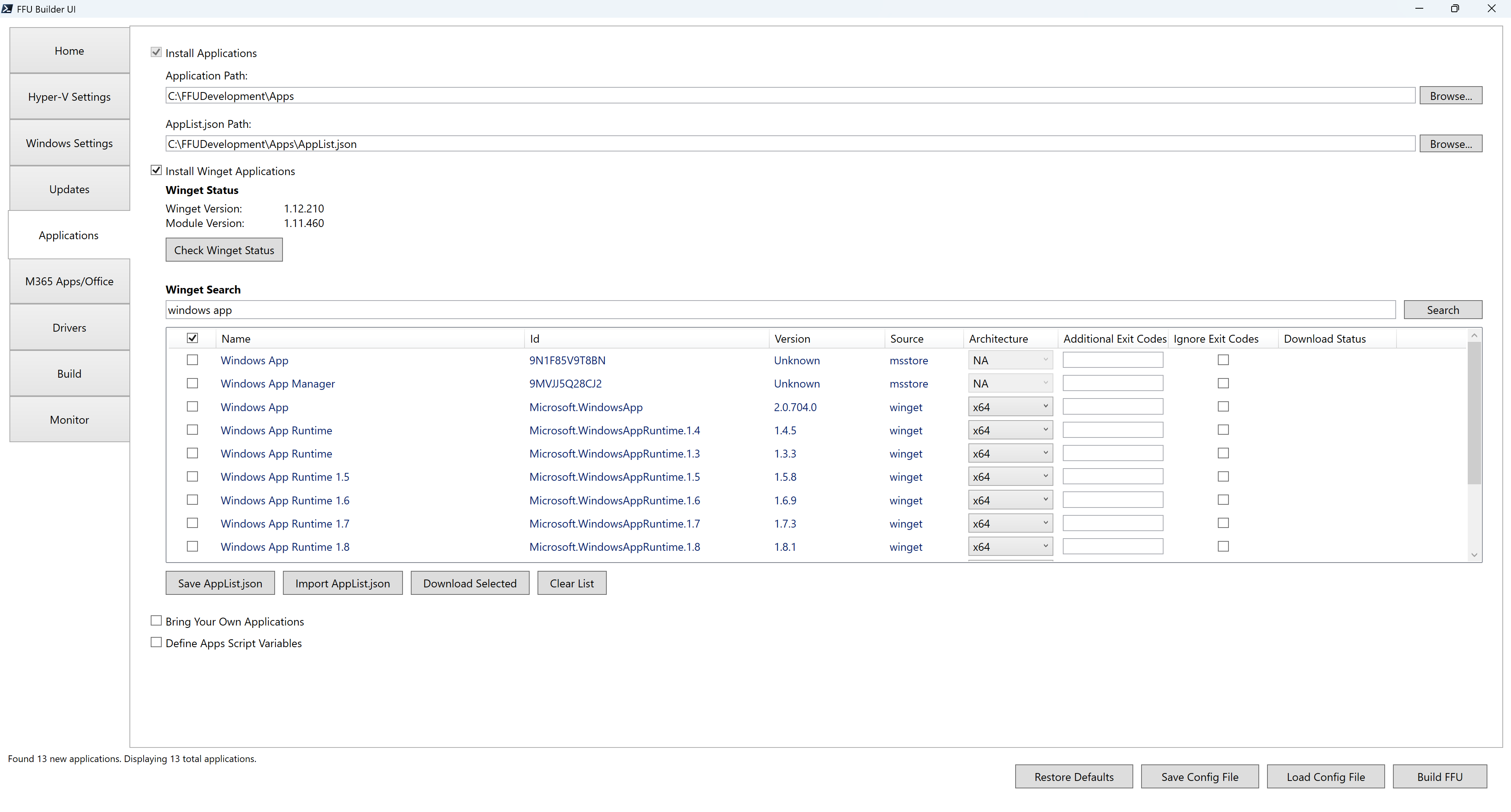The image size is (1511, 812).
Task: Enable Bring Your Own Applications
Action: (x=155, y=620)
